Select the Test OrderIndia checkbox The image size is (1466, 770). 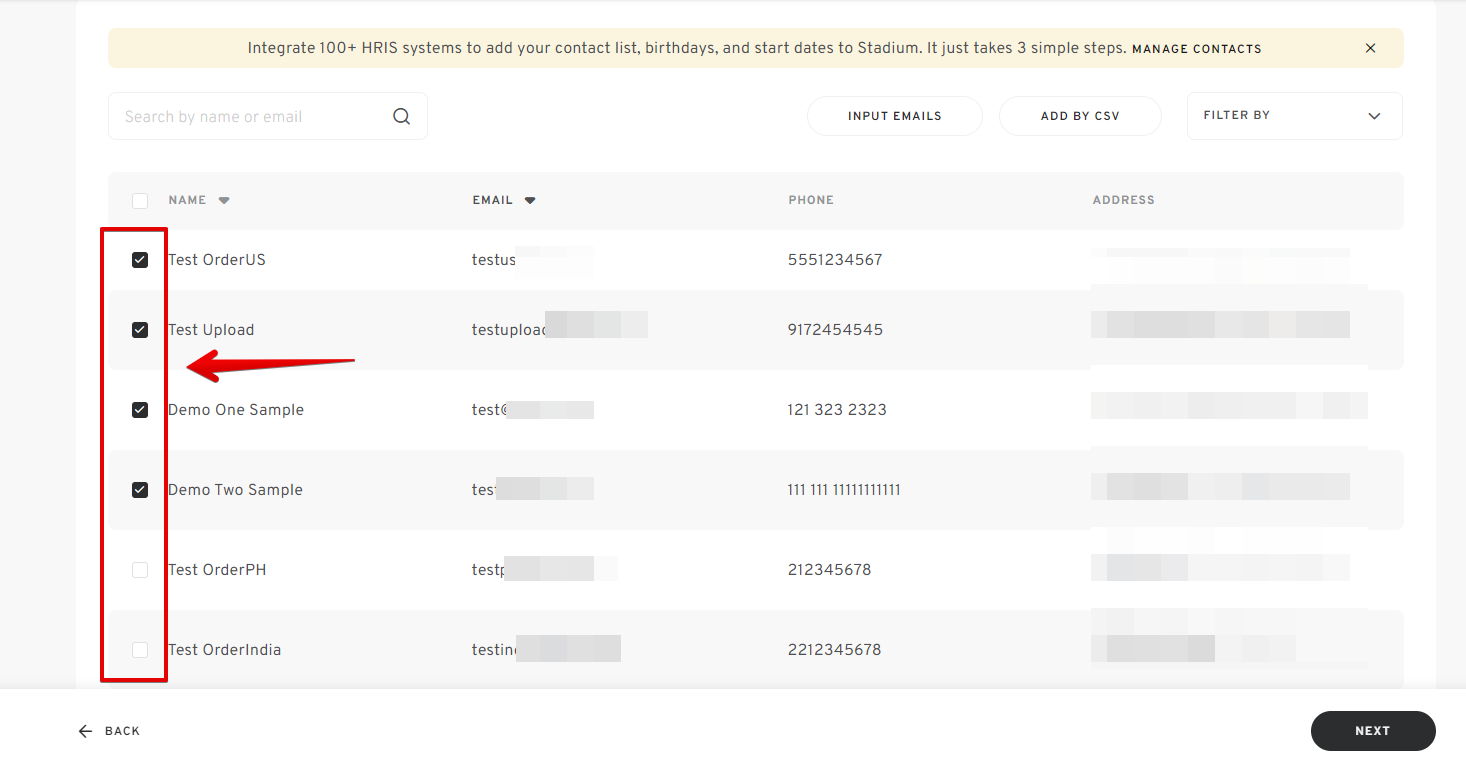140,650
